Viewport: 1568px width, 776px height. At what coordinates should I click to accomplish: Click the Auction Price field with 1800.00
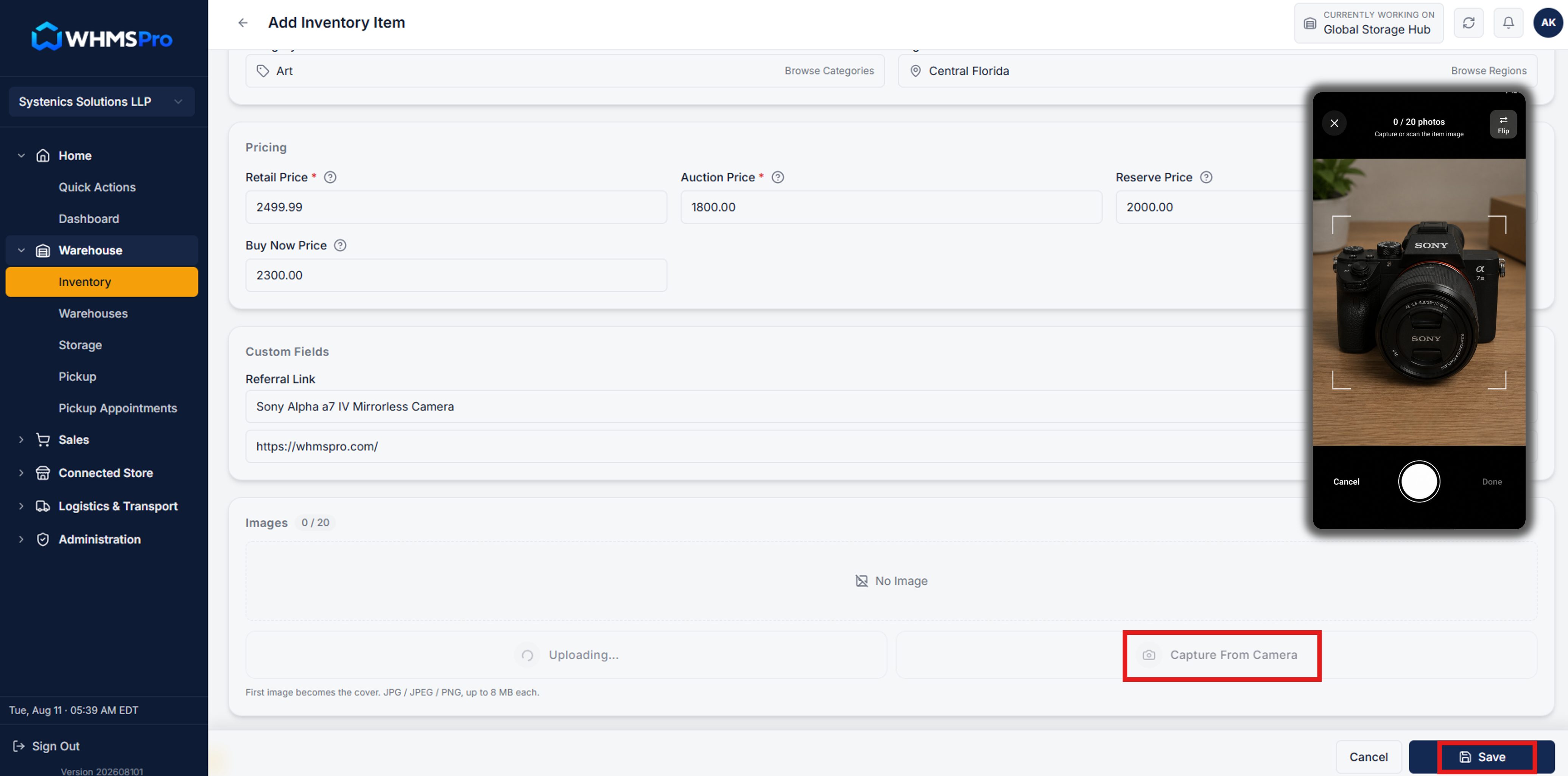click(891, 207)
